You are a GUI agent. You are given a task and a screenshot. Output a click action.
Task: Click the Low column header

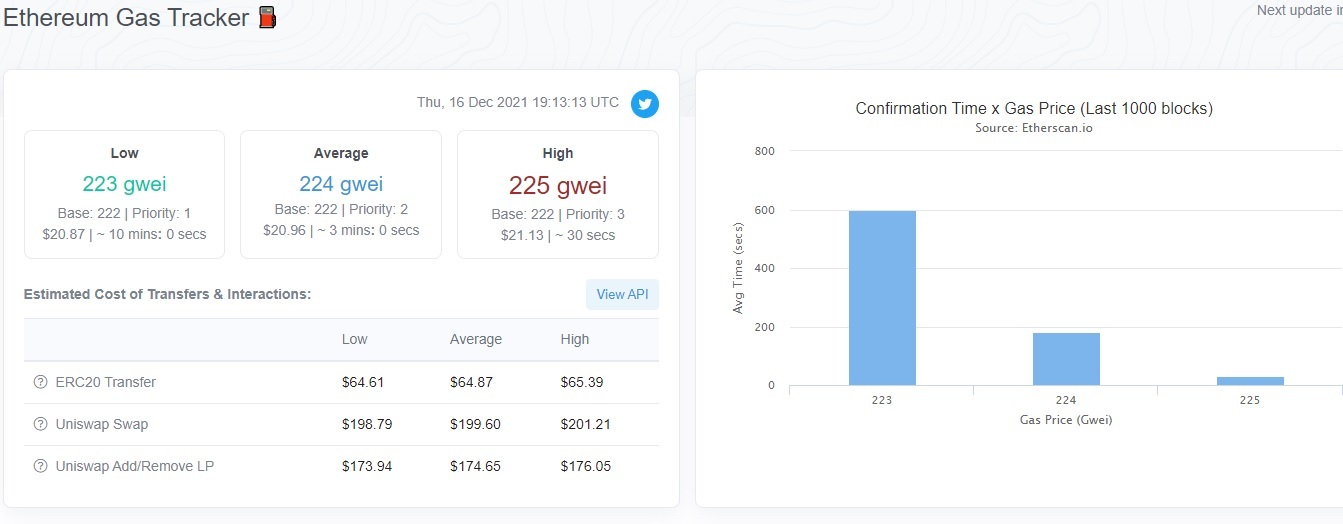[x=355, y=339]
